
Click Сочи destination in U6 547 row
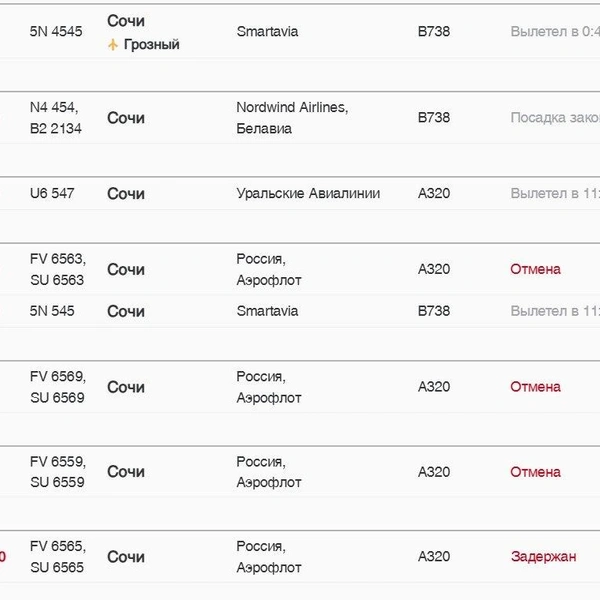[126, 194]
